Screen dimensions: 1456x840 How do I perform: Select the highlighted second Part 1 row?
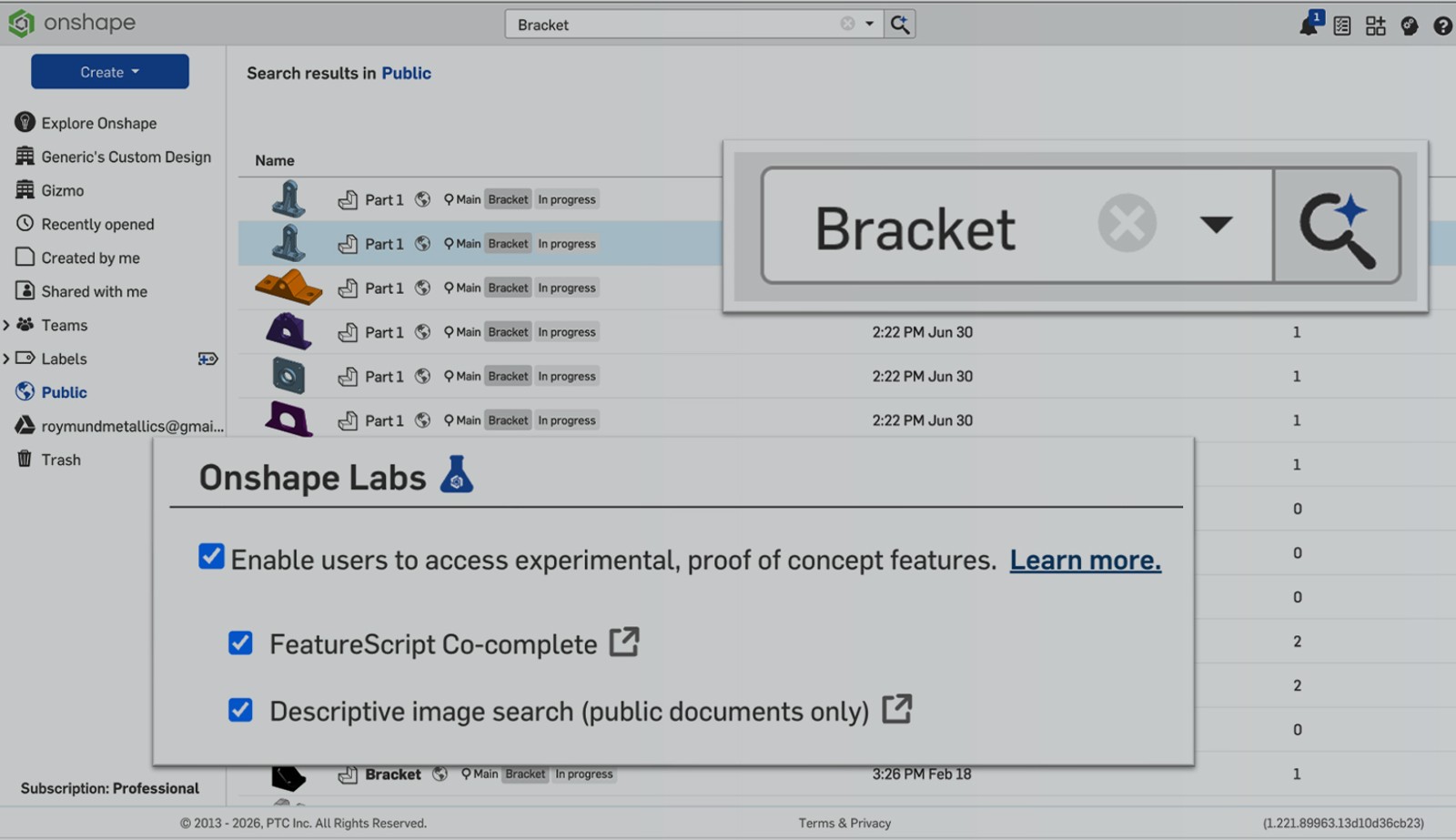480,244
